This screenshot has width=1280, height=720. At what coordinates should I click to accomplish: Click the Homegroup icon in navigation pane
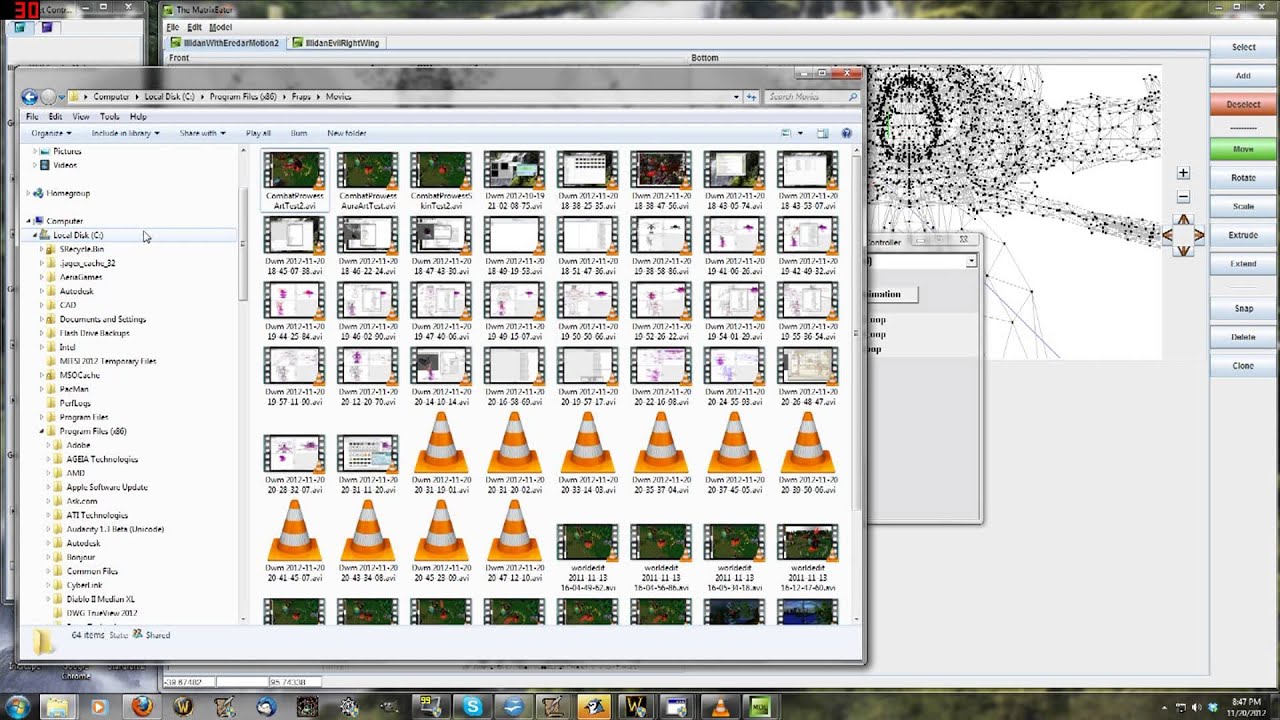38,193
